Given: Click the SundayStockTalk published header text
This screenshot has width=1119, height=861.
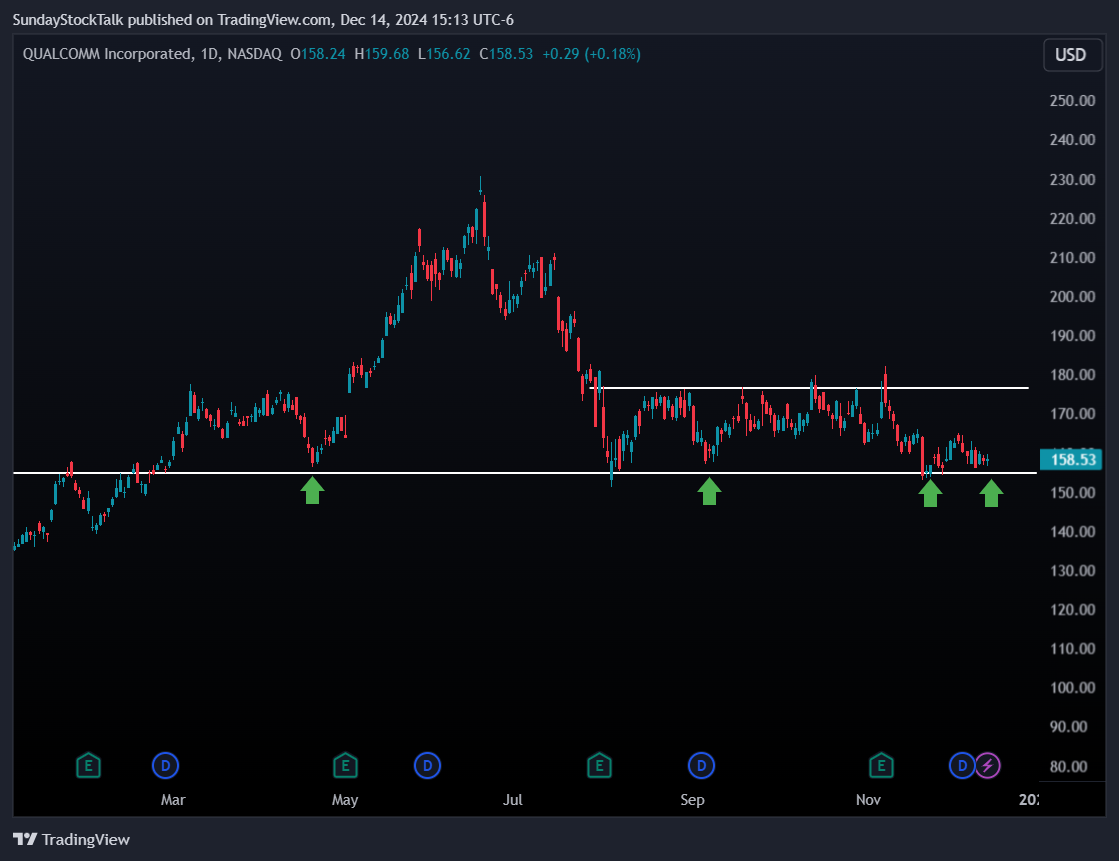Looking at the screenshot, I should [263, 20].
